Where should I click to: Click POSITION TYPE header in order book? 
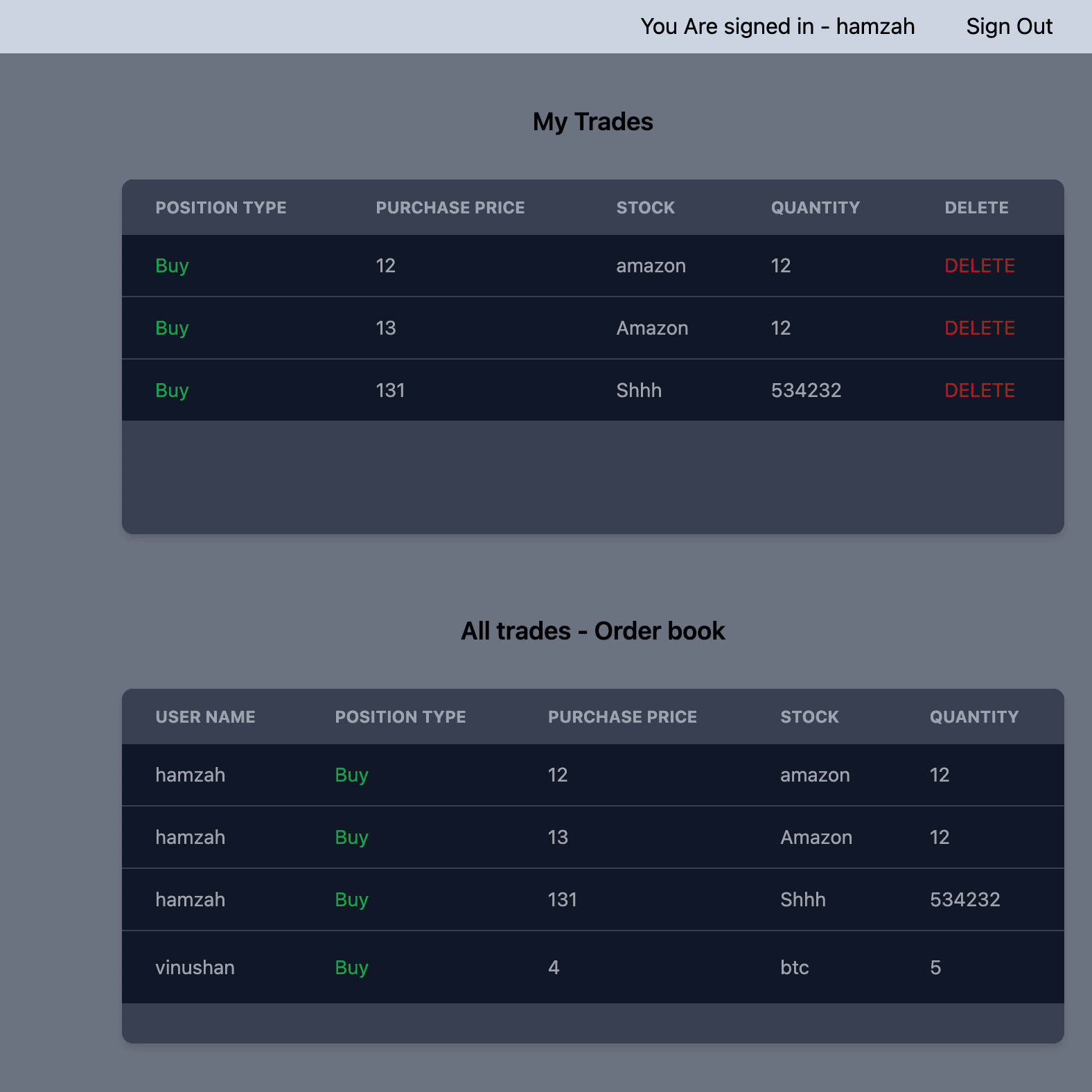[x=400, y=717]
